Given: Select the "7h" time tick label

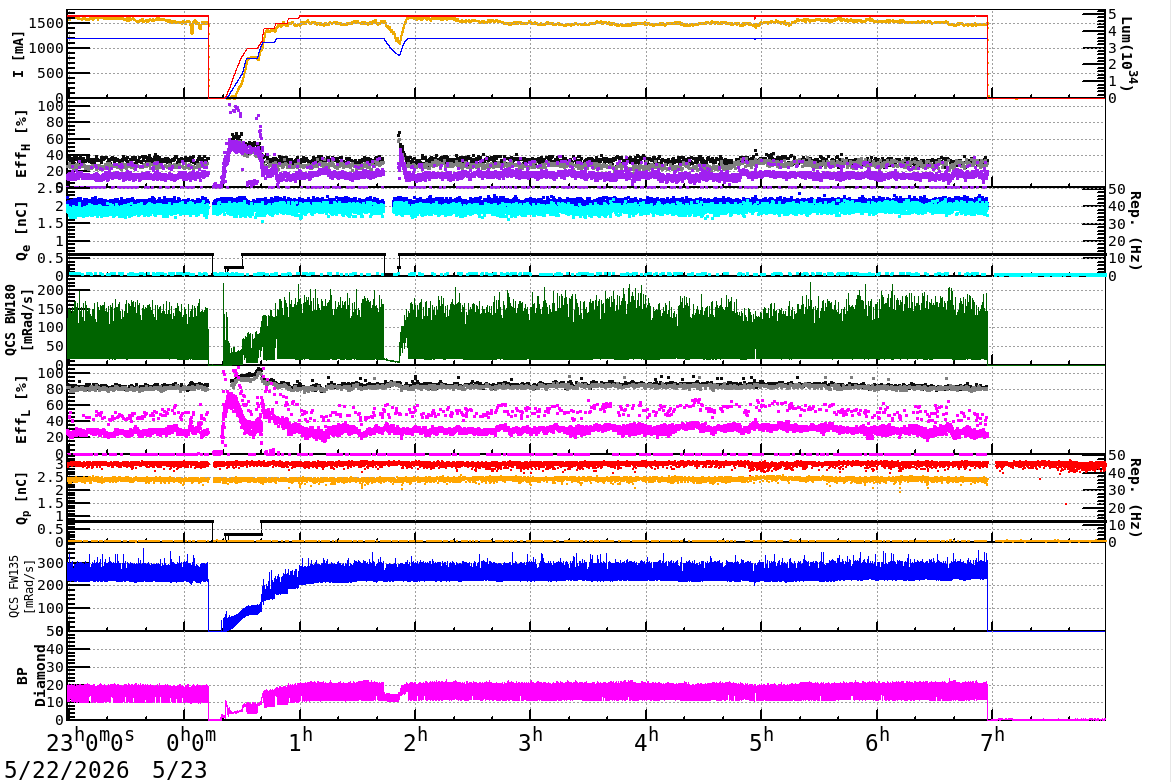Looking at the screenshot, I should 992,741.
